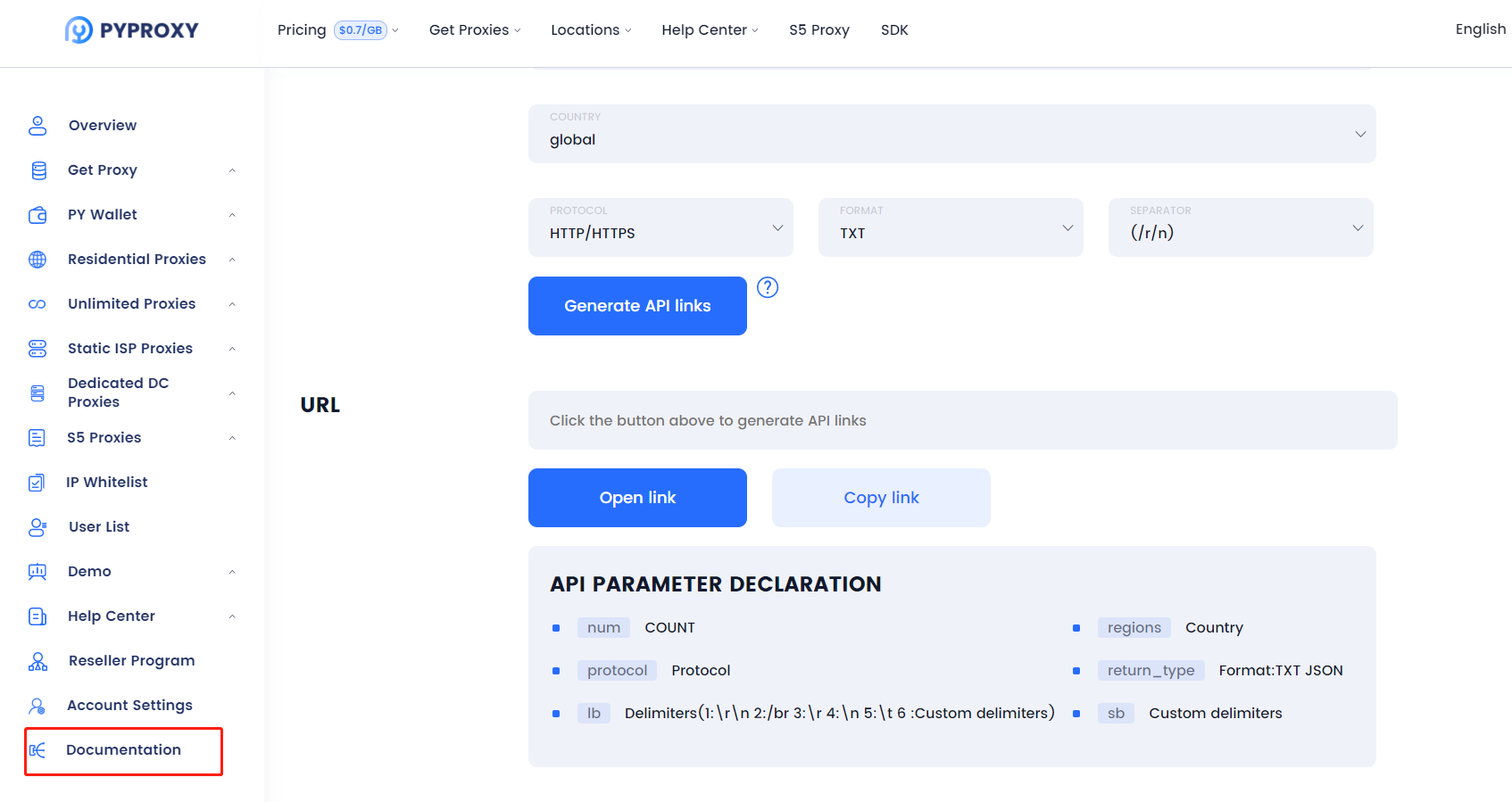Open the Country dropdown set to global
This screenshot has height=802, width=1512.
(951, 134)
